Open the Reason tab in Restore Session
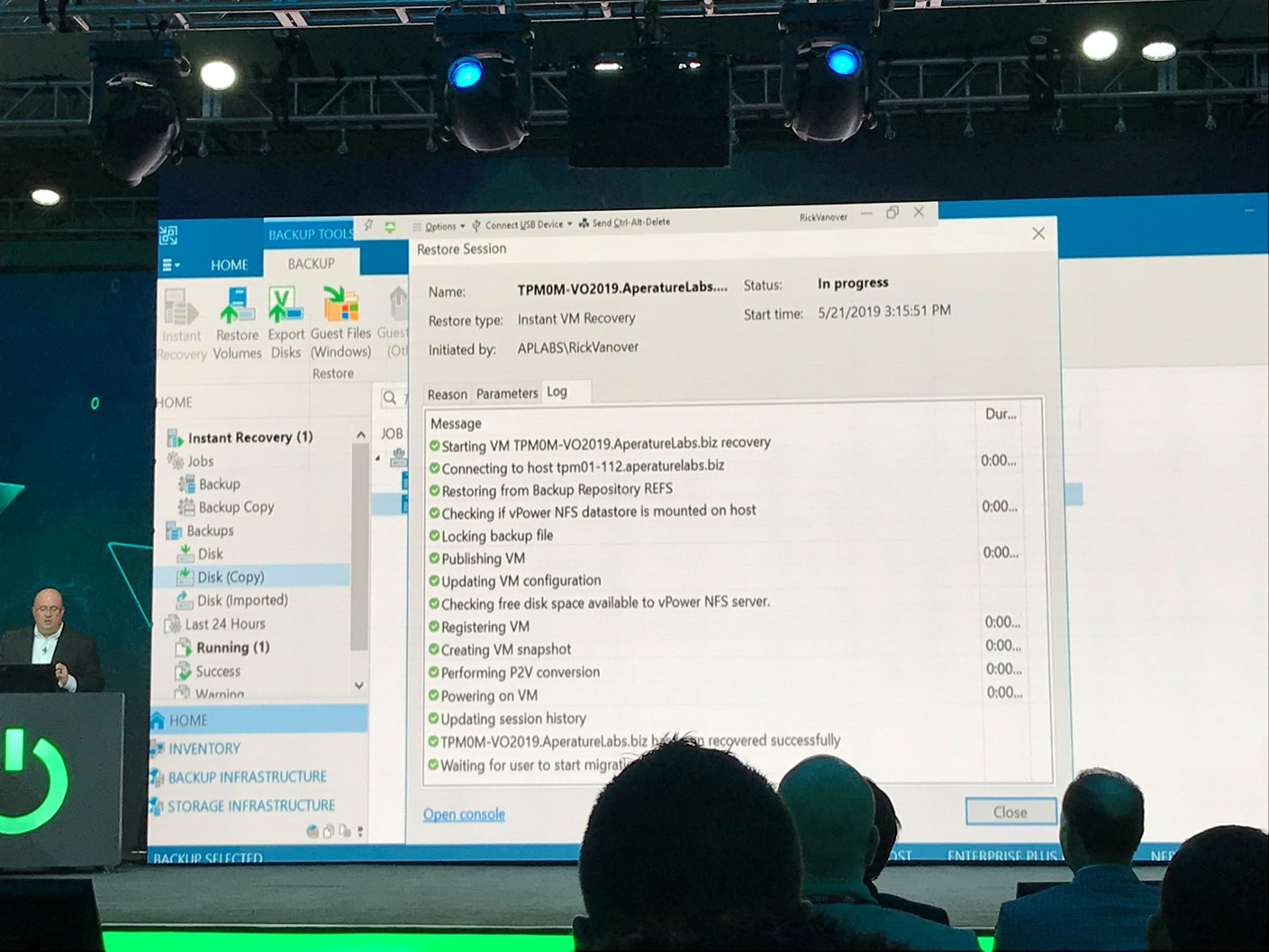This screenshot has height=952, width=1269. pos(447,394)
